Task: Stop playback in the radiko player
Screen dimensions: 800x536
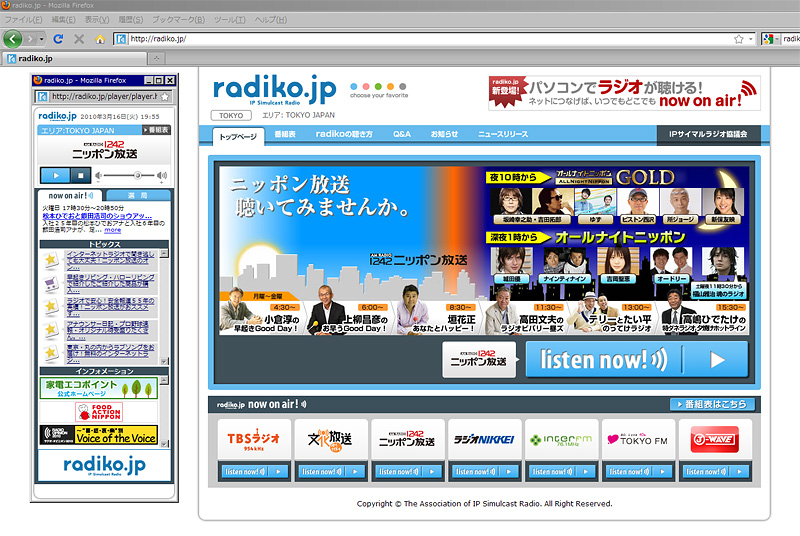Action: tap(79, 175)
